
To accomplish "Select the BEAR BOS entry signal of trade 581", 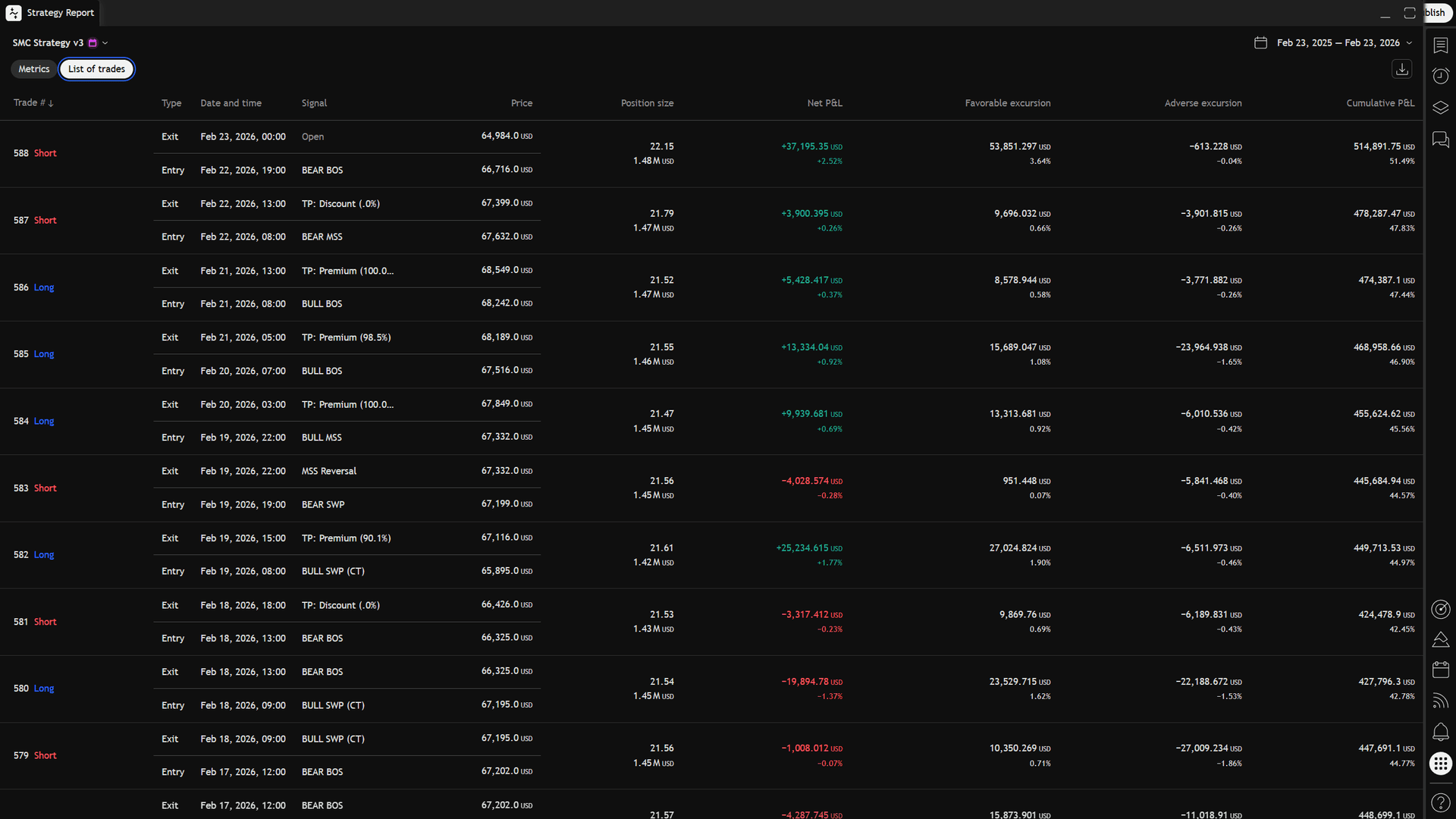I will tap(322, 638).
